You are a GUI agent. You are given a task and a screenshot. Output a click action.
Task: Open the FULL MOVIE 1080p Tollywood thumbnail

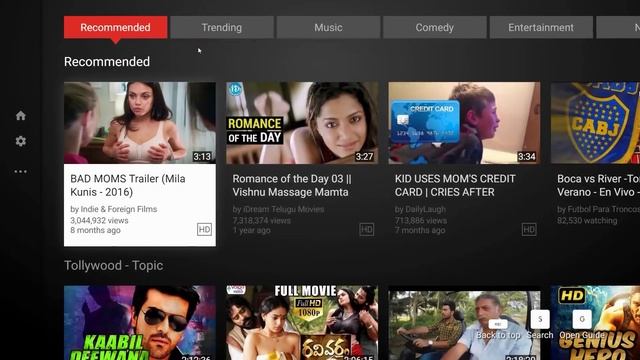click(302, 323)
